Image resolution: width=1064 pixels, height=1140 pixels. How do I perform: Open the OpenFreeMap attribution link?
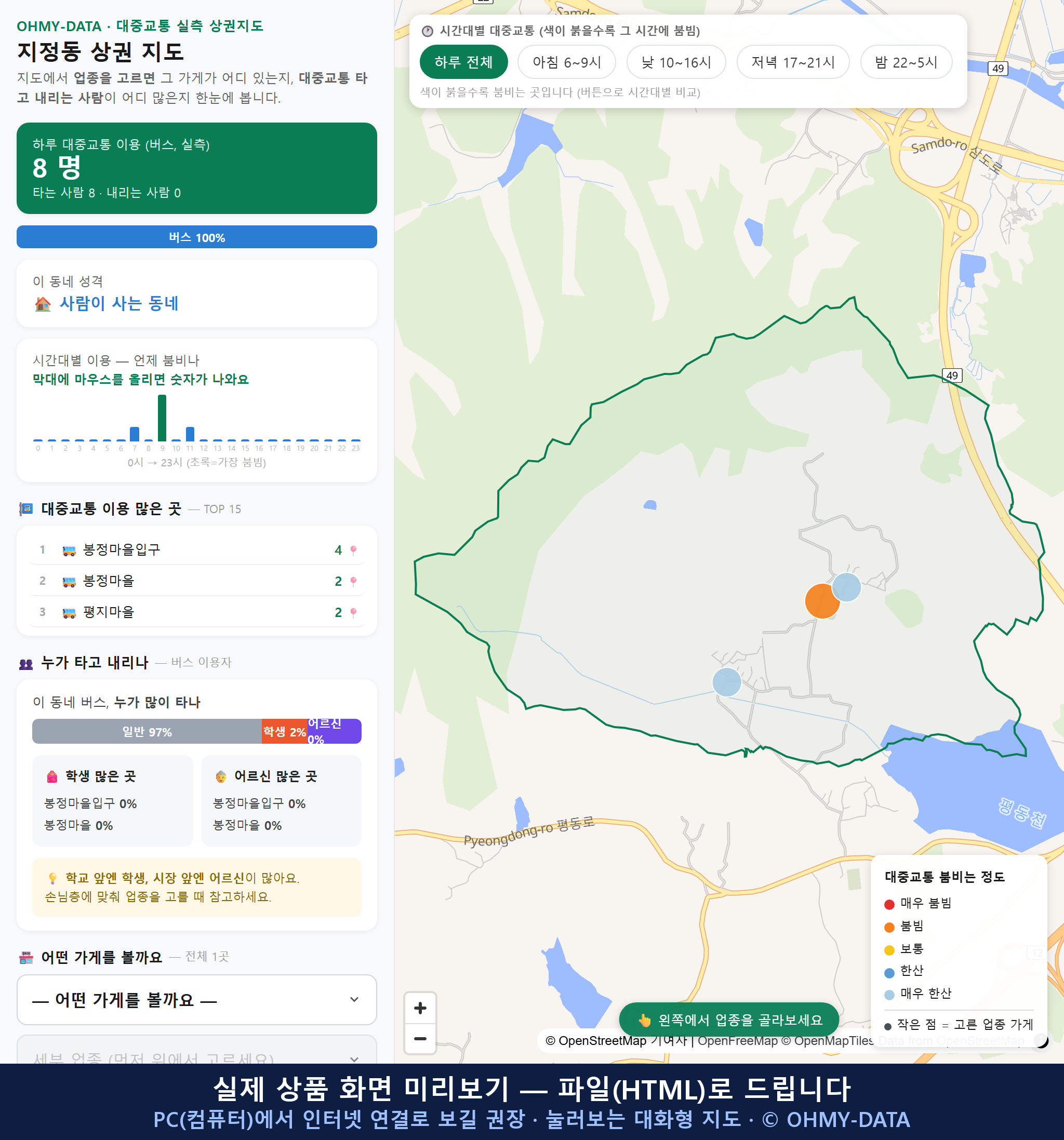point(738,1040)
